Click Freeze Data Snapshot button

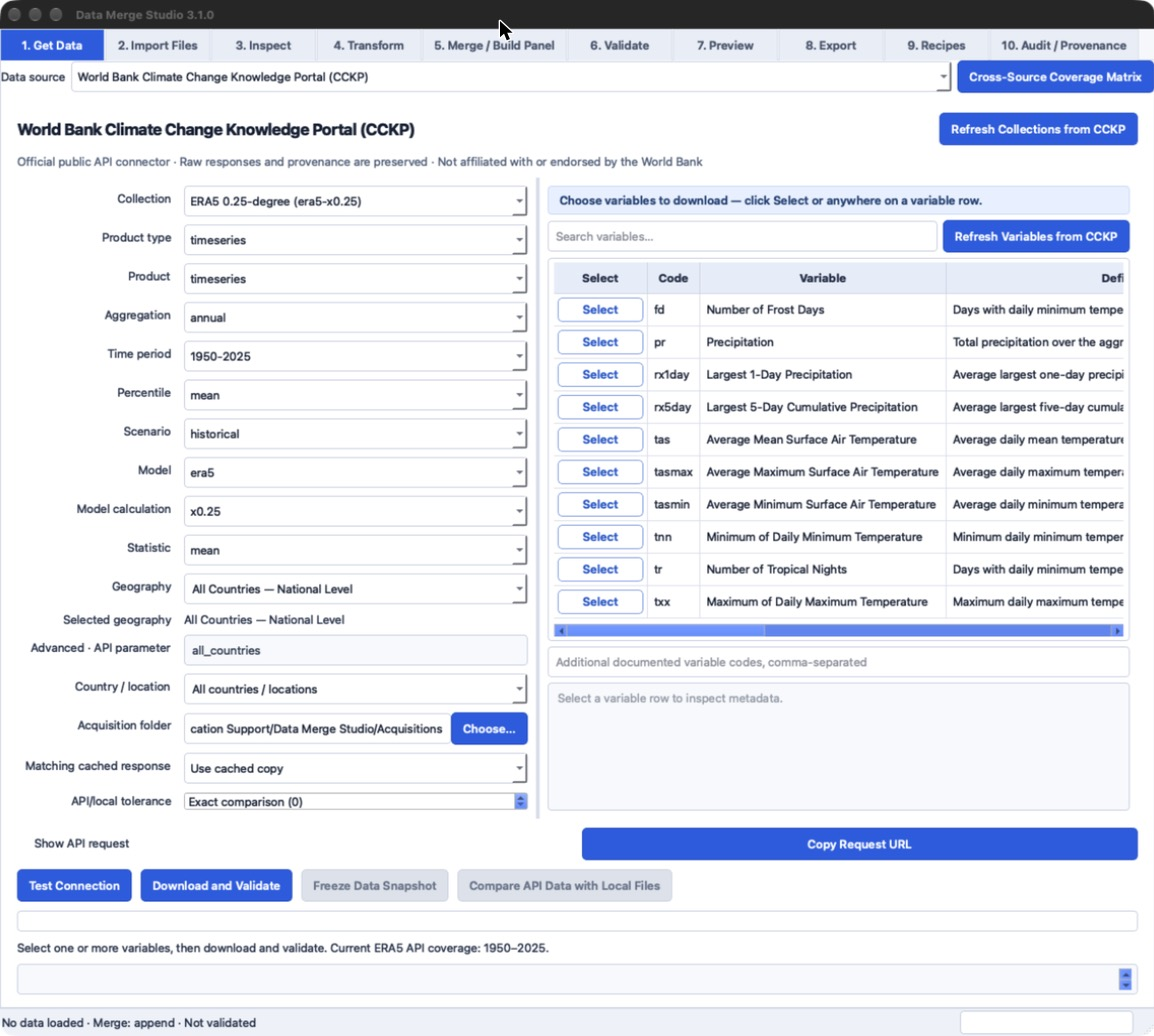click(375, 885)
